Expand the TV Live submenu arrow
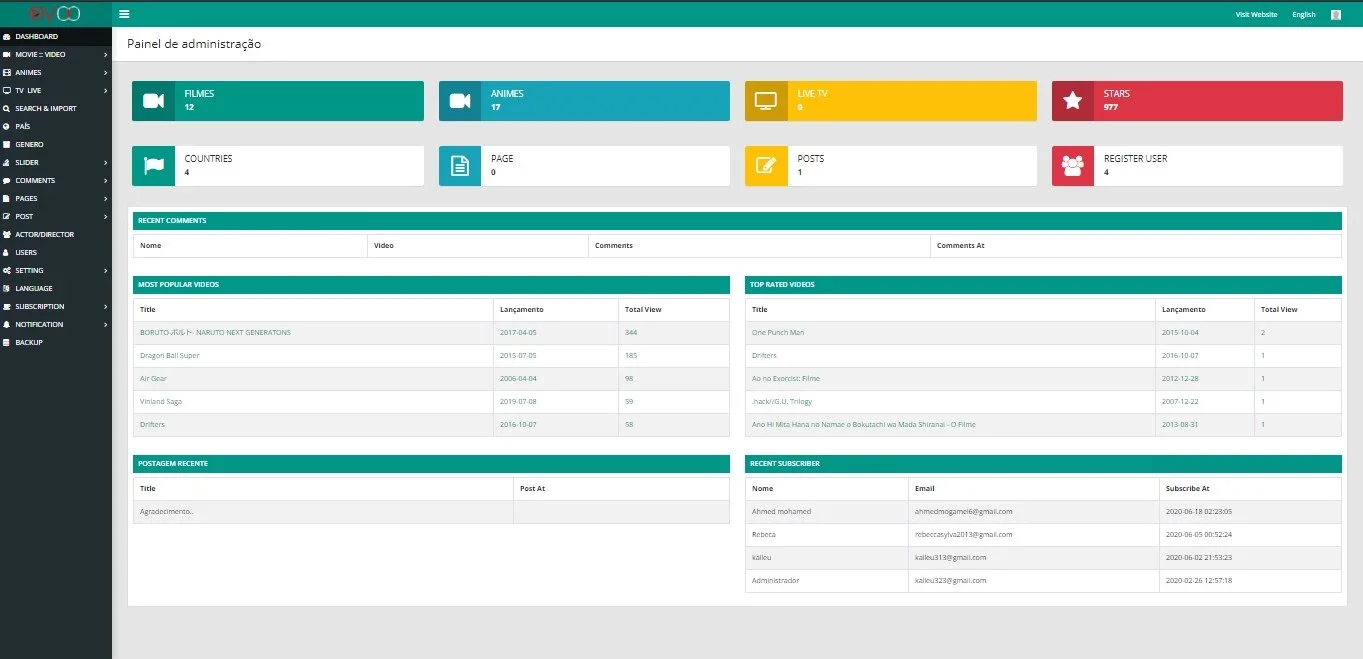The width and height of the screenshot is (1363, 659). click(105, 91)
